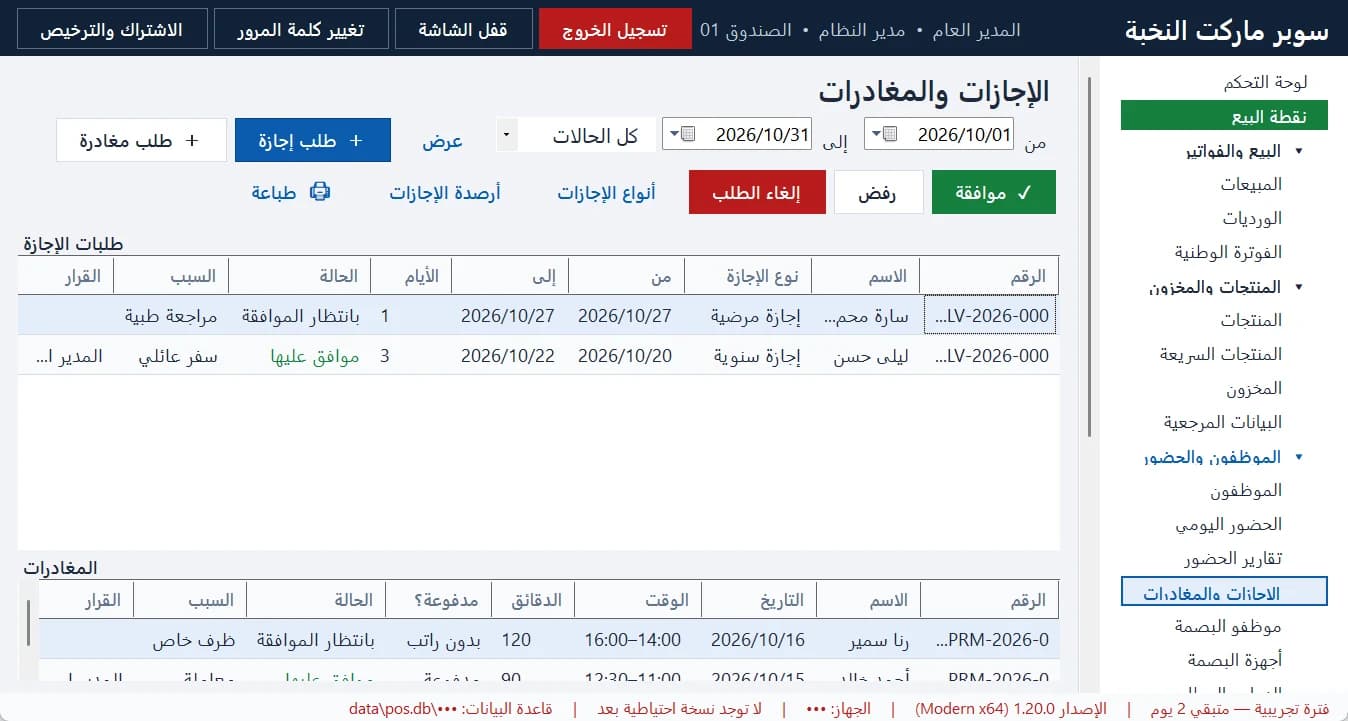Image resolution: width=1348 pixels, height=721 pixels.
Task: Open أنواع الإجازات
Action: coord(607,193)
